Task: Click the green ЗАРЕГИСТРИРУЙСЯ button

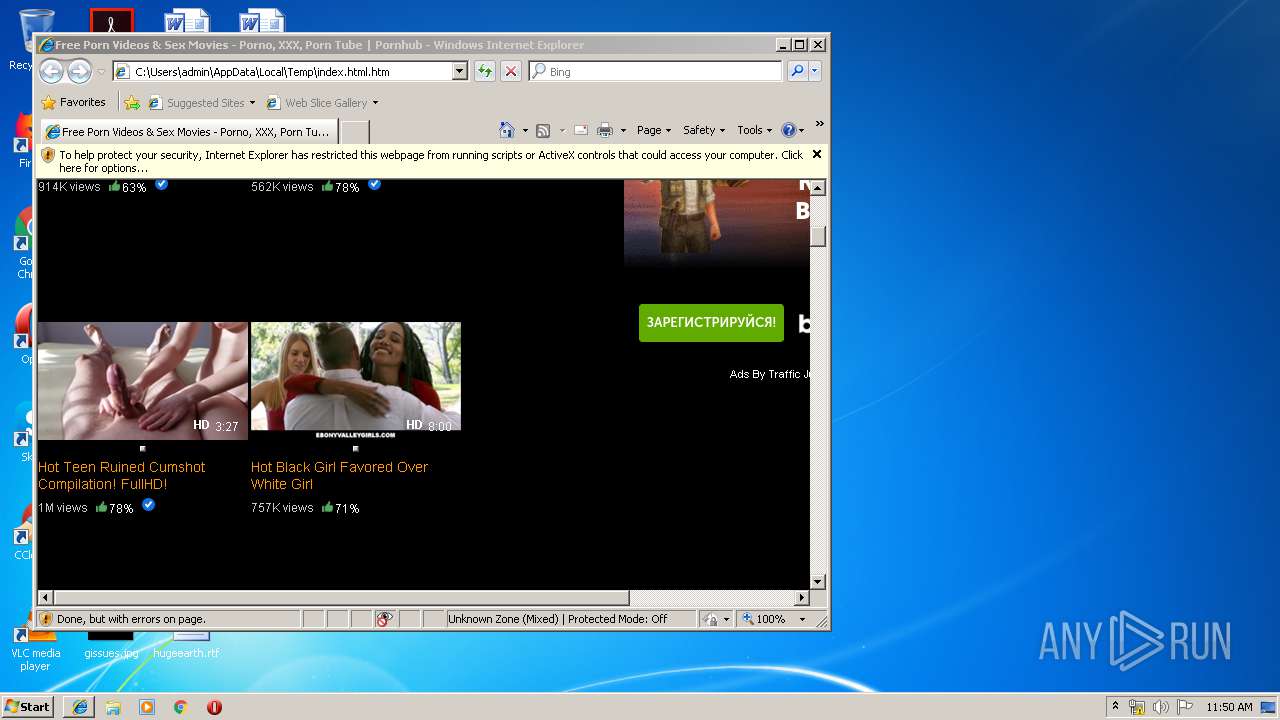Action: coord(711,323)
